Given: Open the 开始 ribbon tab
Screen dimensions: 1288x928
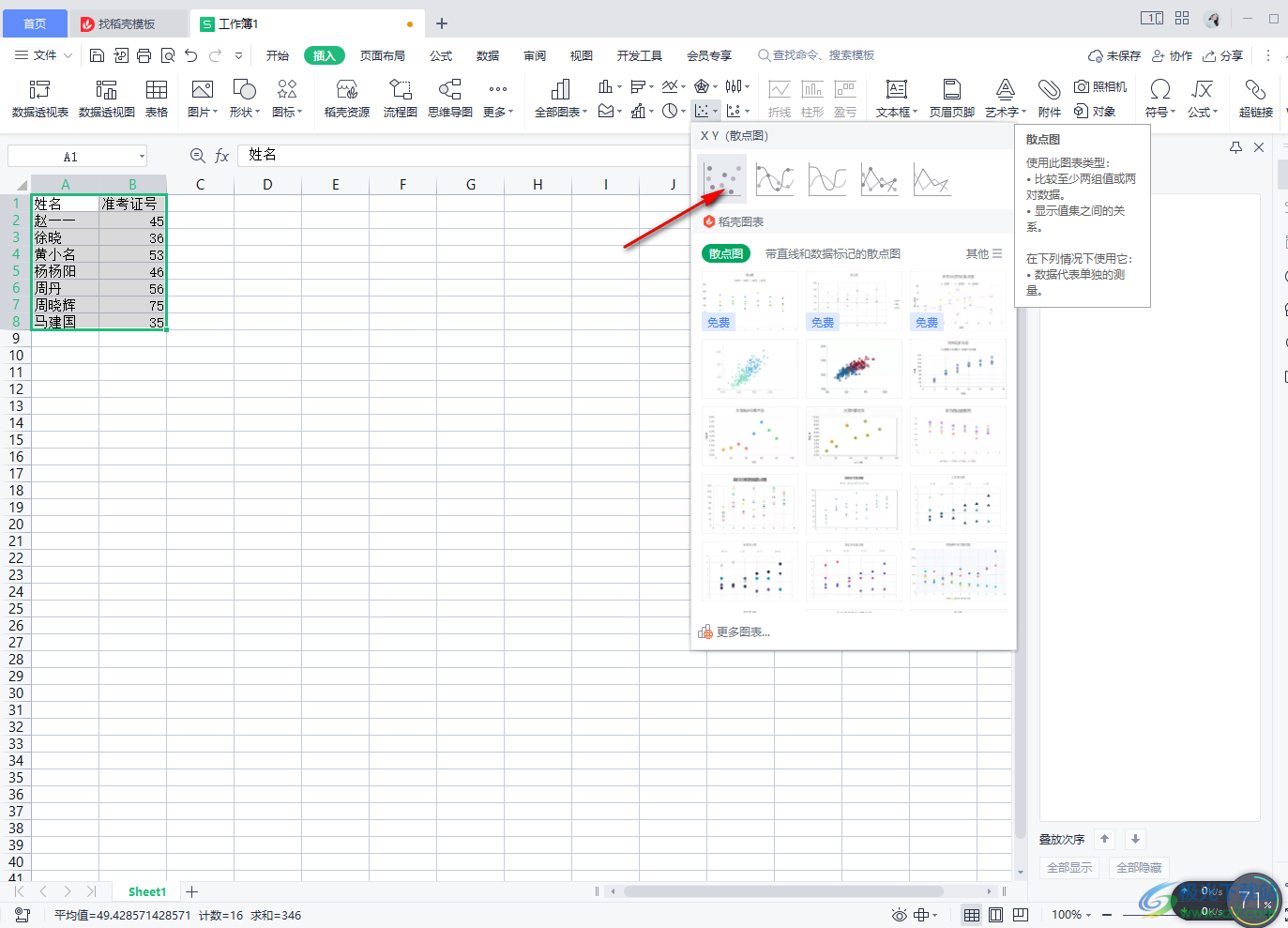Looking at the screenshot, I should coord(278,56).
